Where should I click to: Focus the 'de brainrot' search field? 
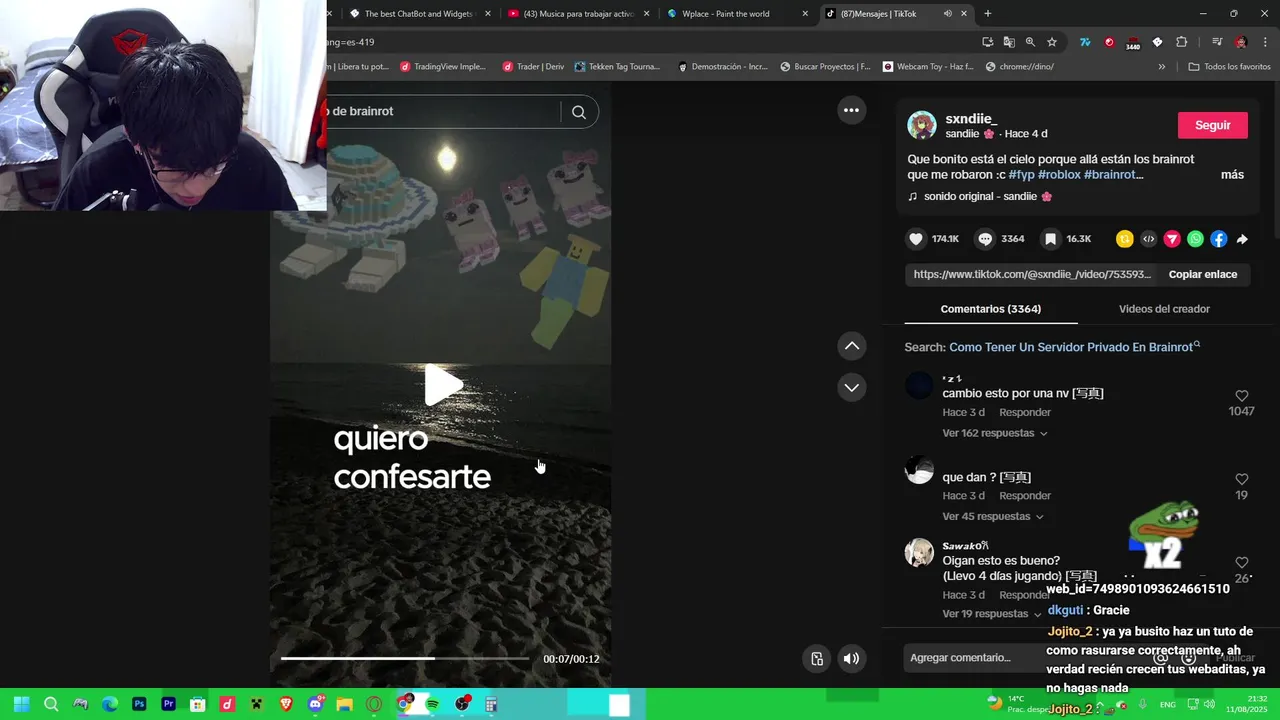coord(443,111)
